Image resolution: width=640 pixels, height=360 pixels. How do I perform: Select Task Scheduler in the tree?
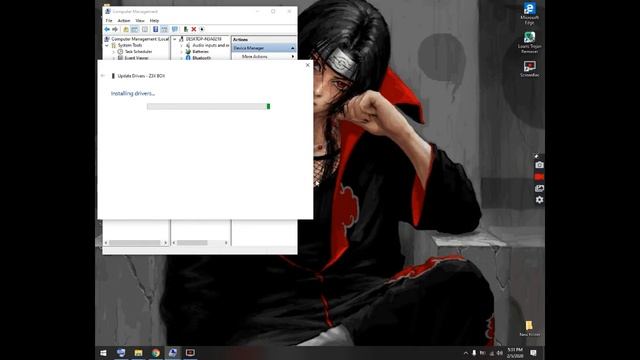138,52
